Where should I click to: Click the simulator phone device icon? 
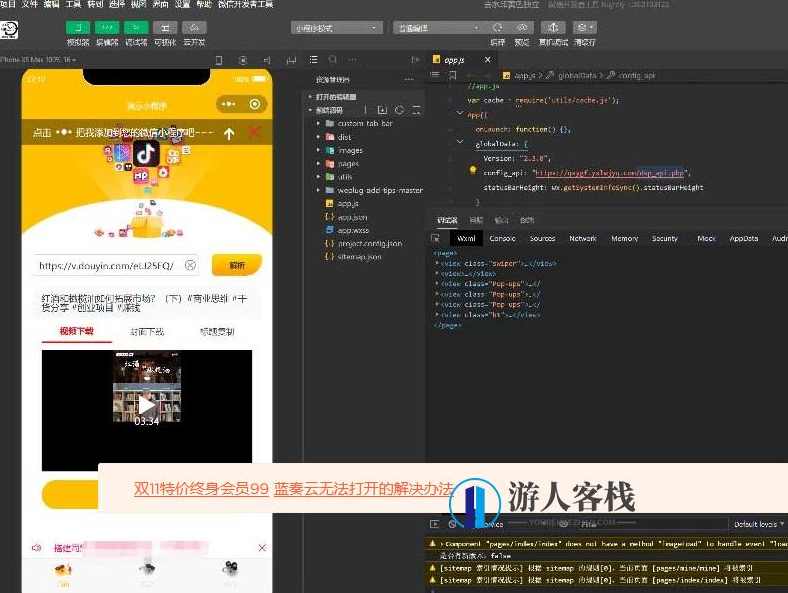coord(219,60)
